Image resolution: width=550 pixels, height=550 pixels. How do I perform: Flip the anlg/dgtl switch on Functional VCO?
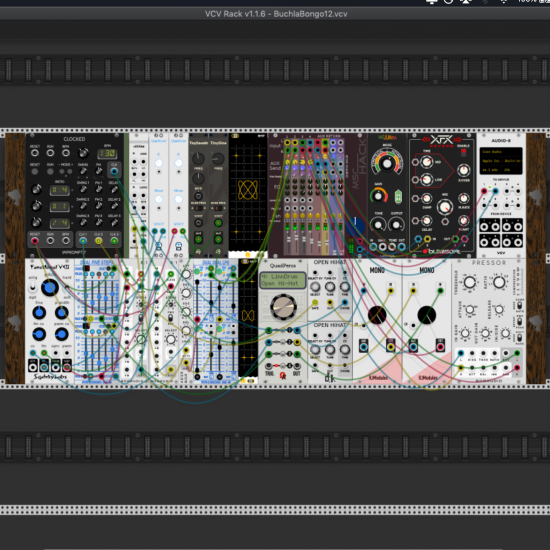pyautogui.click(x=32, y=288)
